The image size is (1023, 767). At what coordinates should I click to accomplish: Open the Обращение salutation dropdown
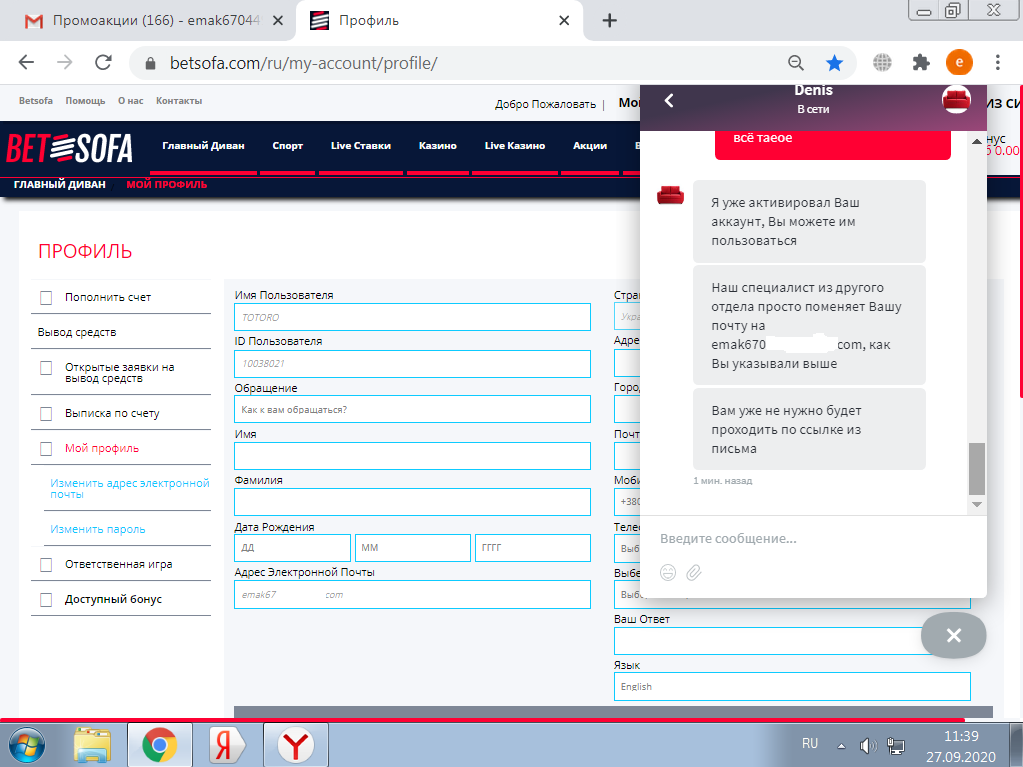(x=412, y=409)
